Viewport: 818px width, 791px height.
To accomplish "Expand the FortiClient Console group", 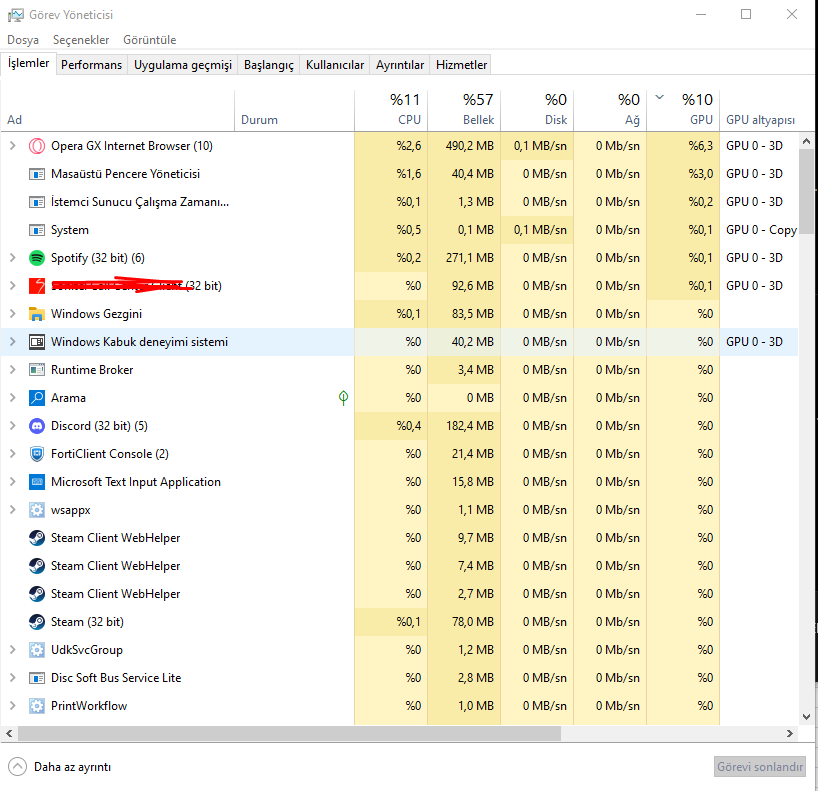I will click(x=13, y=454).
